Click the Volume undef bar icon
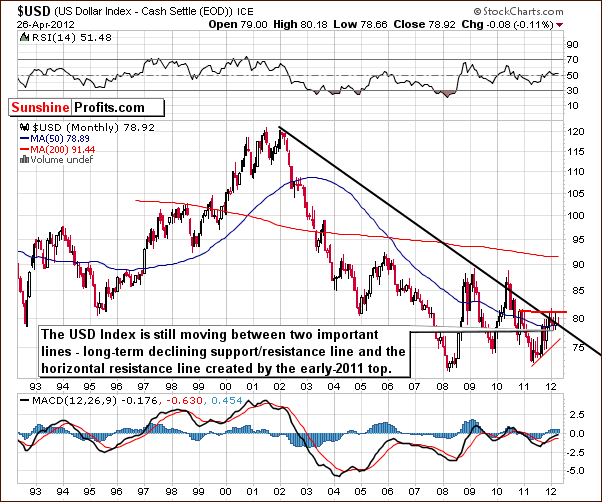The height and width of the screenshot is (502, 602). pos(24,159)
